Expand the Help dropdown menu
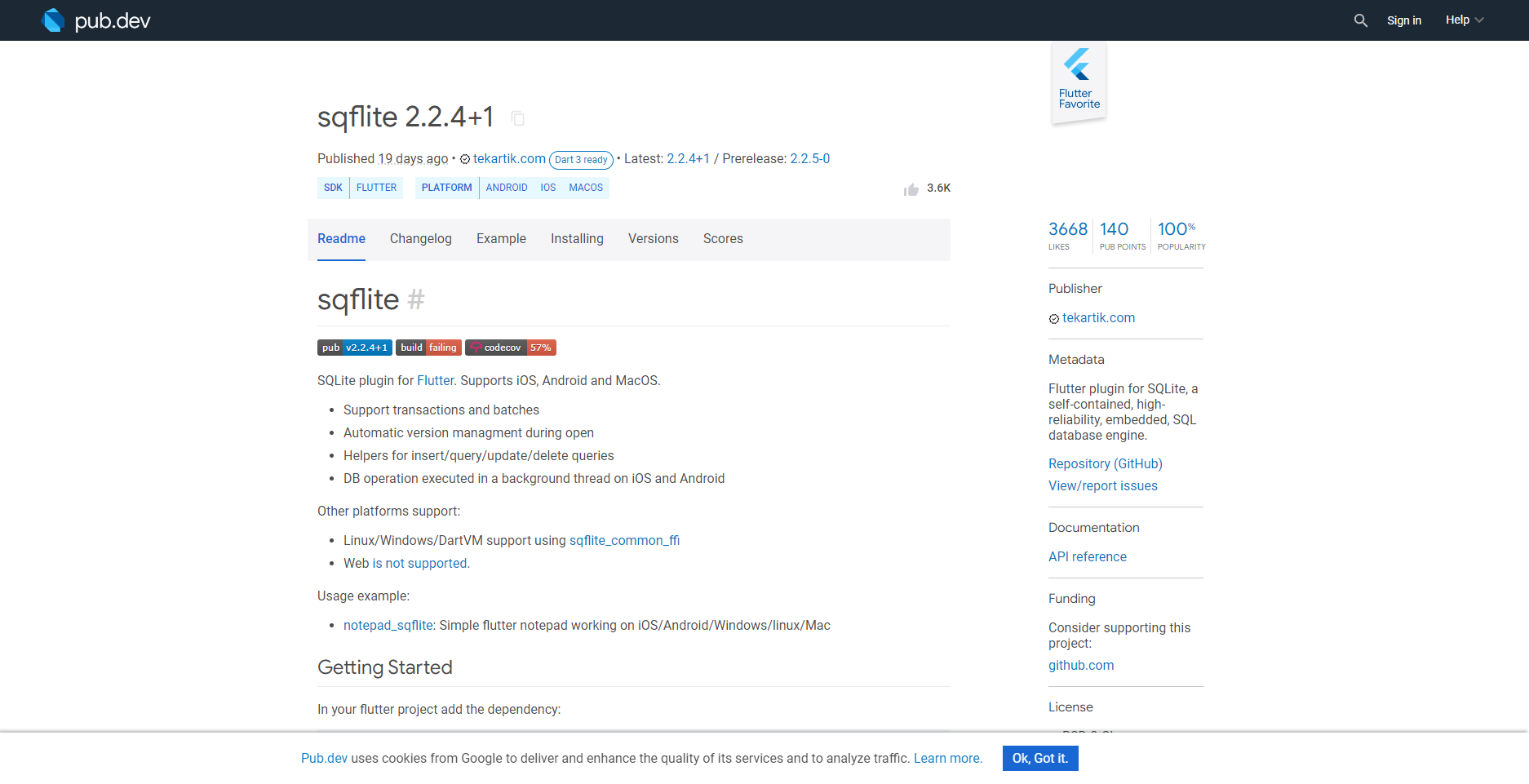1529x784 pixels. coord(1465,20)
